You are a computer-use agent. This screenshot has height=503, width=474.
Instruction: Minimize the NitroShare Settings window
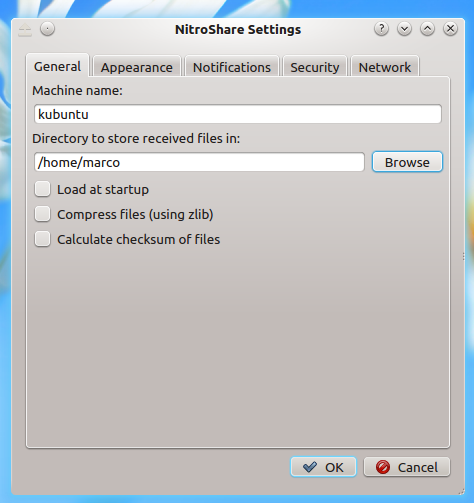[404, 29]
